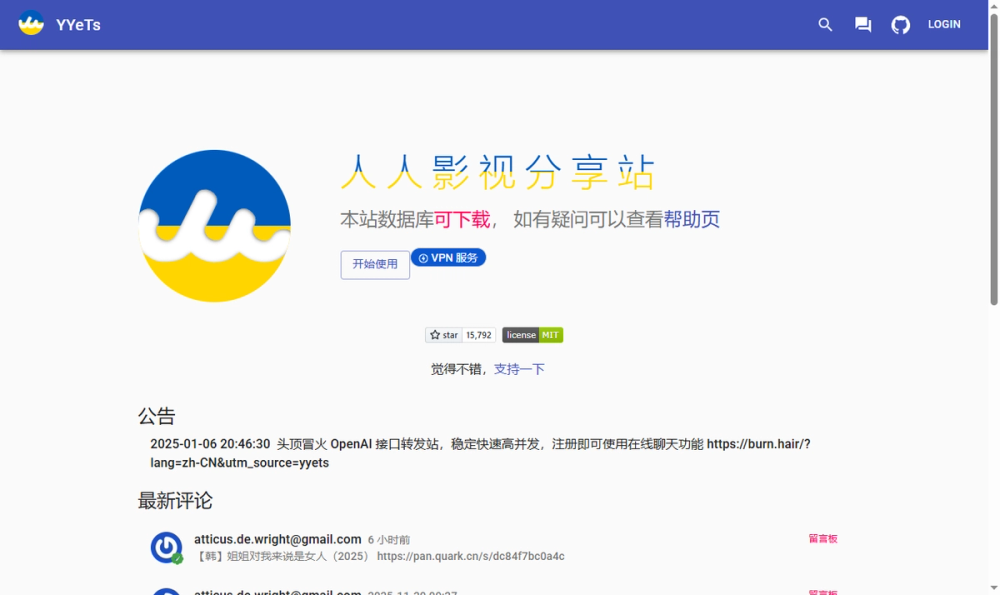The width and height of the screenshot is (1000, 595).
Task: Click the LOGIN button in header
Action: coord(944,24)
